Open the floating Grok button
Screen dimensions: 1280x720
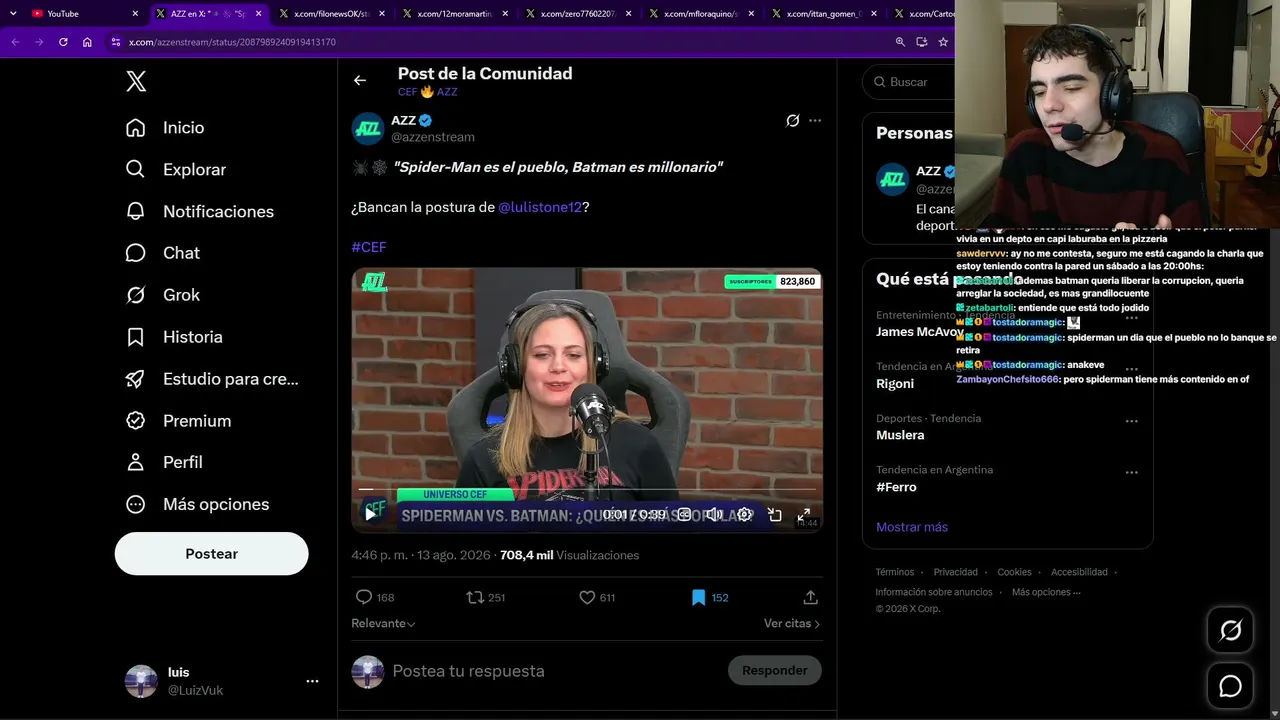tap(1230, 630)
